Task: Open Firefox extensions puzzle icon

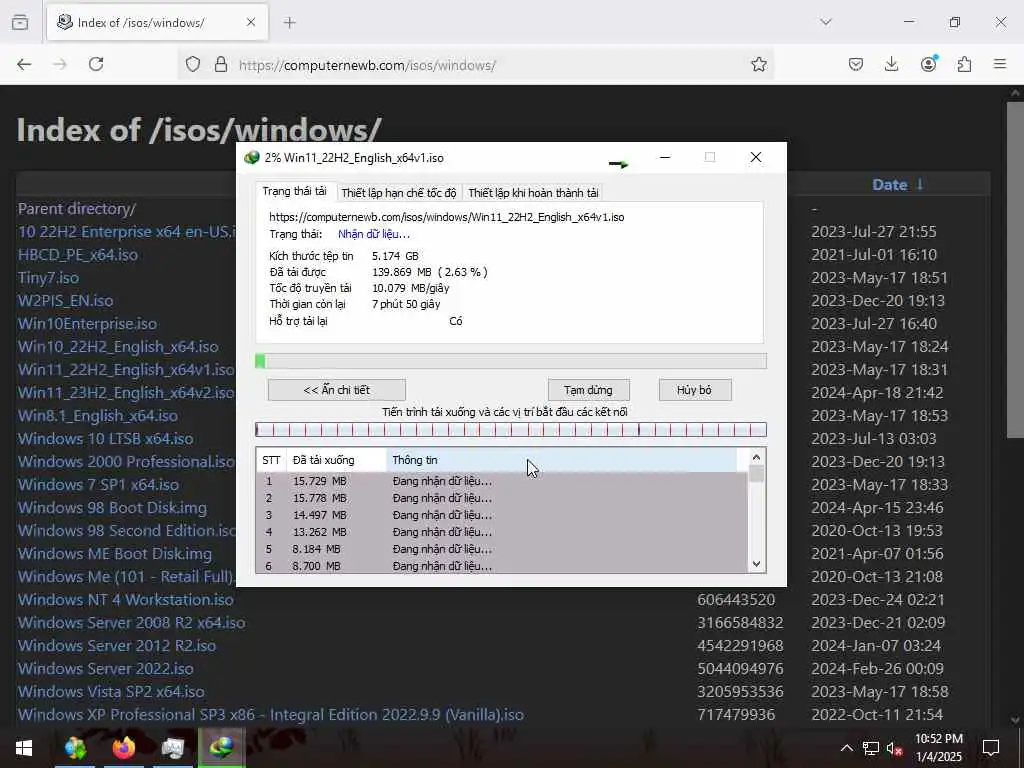Action: point(964,64)
